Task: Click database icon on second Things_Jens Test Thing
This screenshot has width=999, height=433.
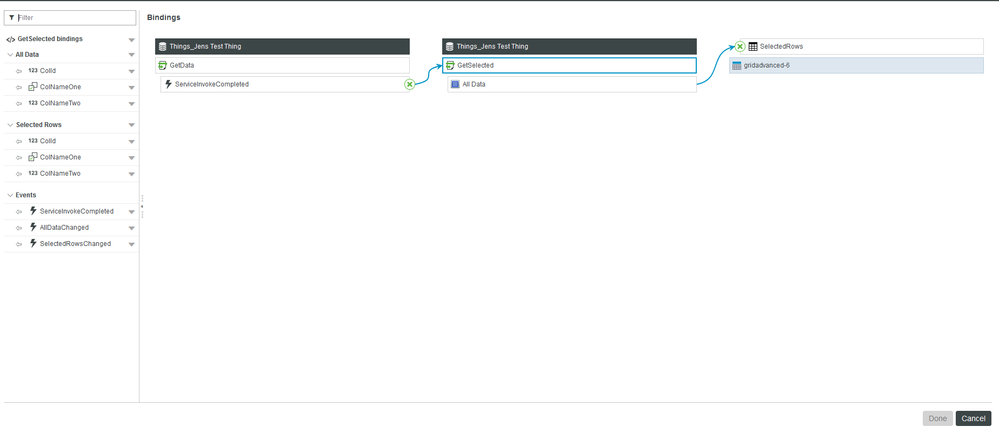Action: point(450,46)
